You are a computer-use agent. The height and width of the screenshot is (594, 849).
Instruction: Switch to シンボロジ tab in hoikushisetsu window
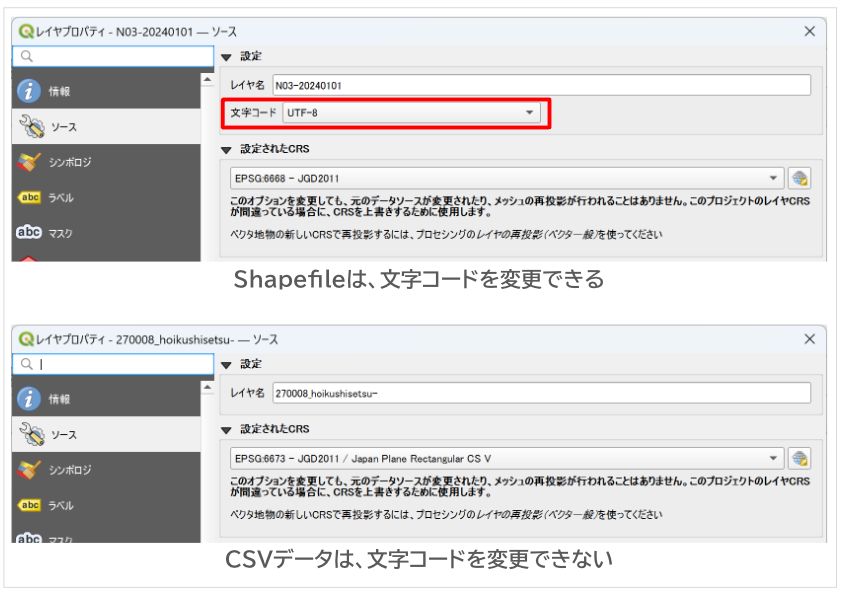106,469
